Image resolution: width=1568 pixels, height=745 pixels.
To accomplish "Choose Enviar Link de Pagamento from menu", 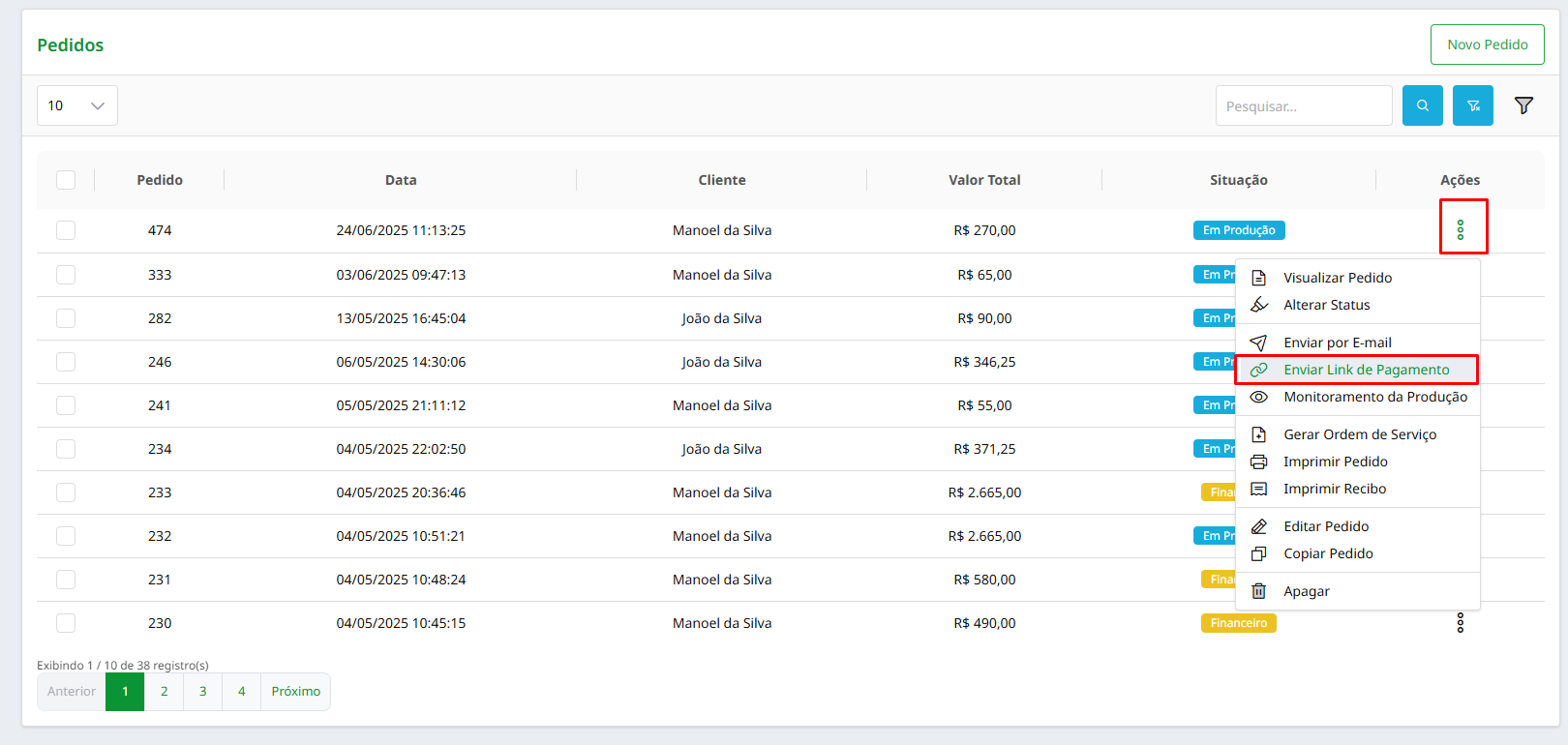I will (1366, 370).
